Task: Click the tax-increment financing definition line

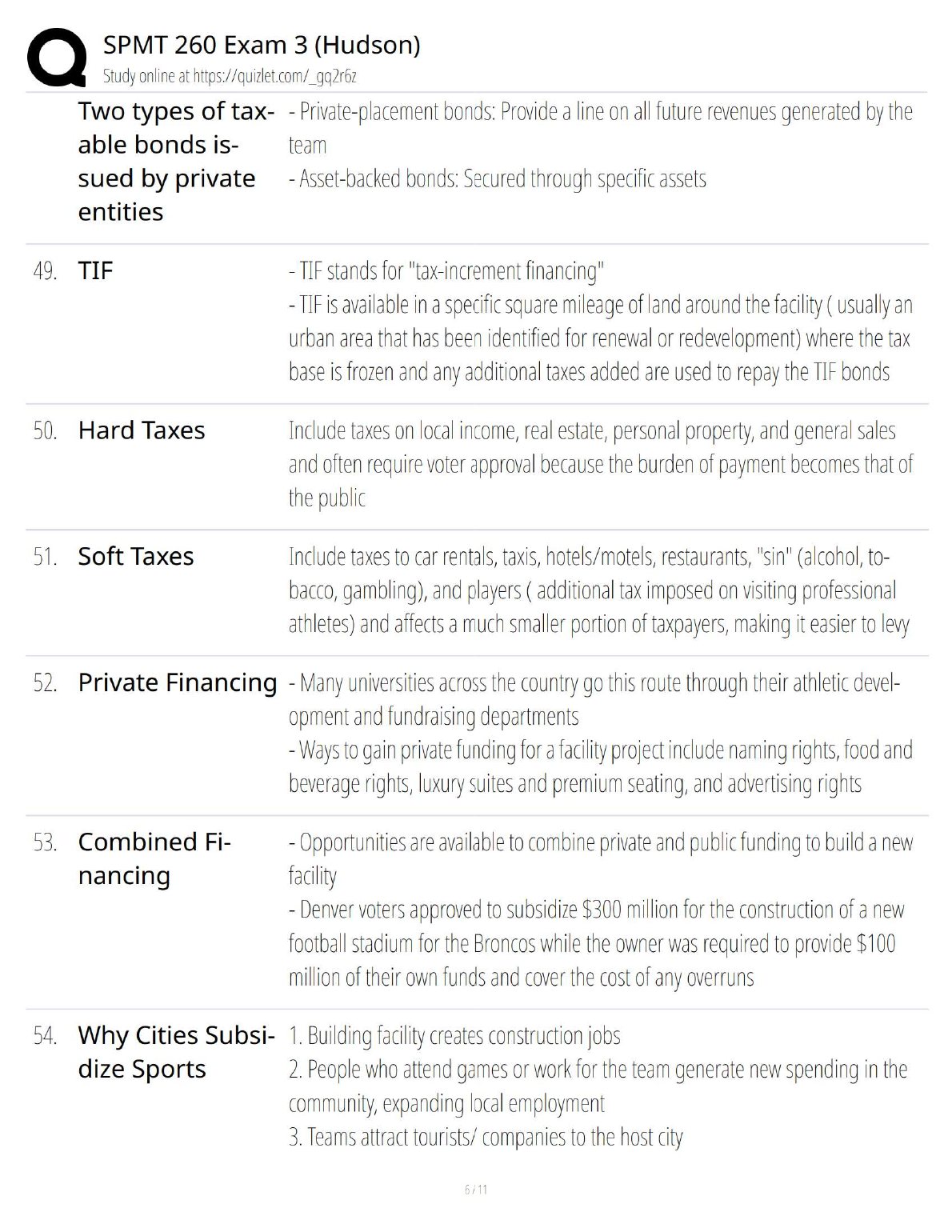Action: pos(446,271)
